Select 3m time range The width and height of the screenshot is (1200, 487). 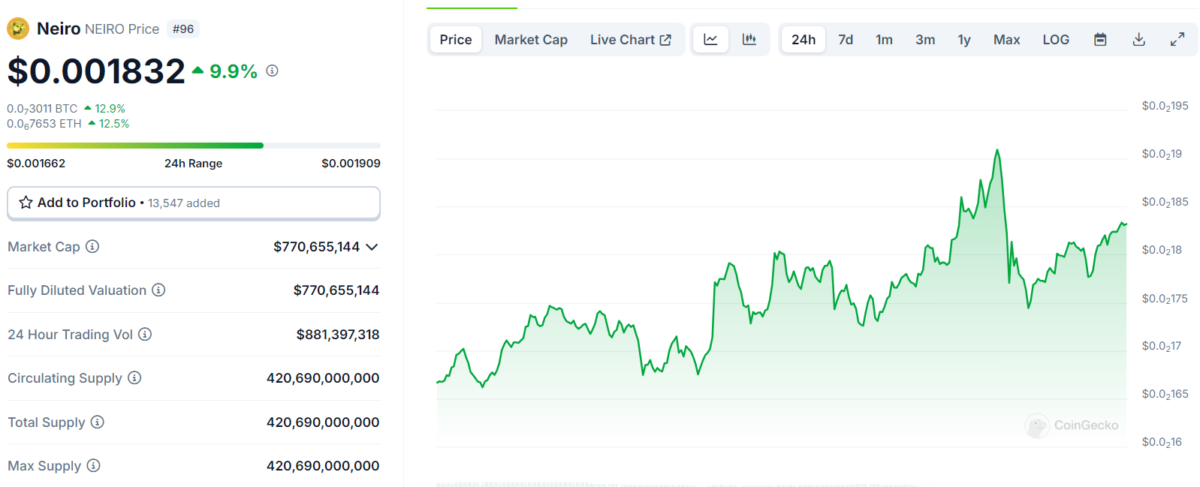click(925, 40)
